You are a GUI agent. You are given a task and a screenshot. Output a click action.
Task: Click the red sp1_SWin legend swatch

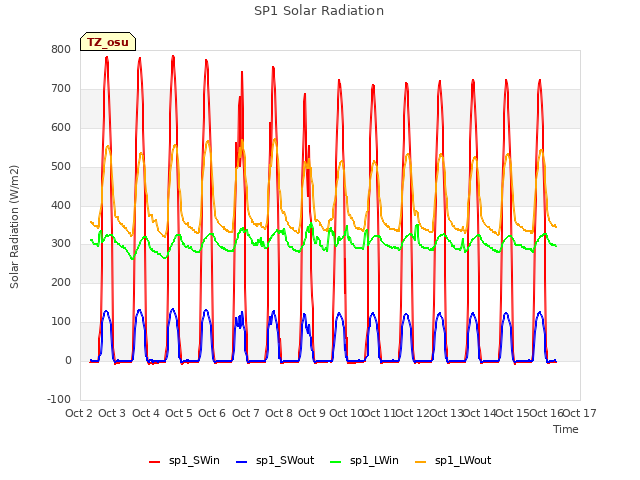(155, 462)
